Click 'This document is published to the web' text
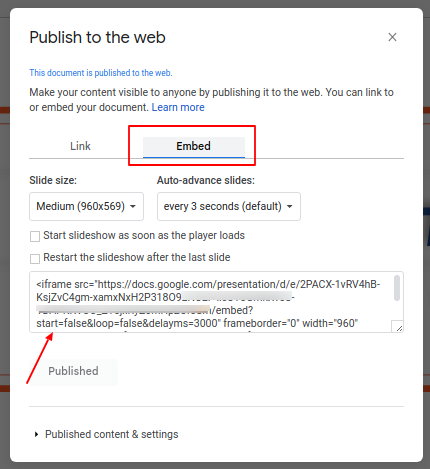Viewport: 430px width, 469px height. click(x=101, y=73)
